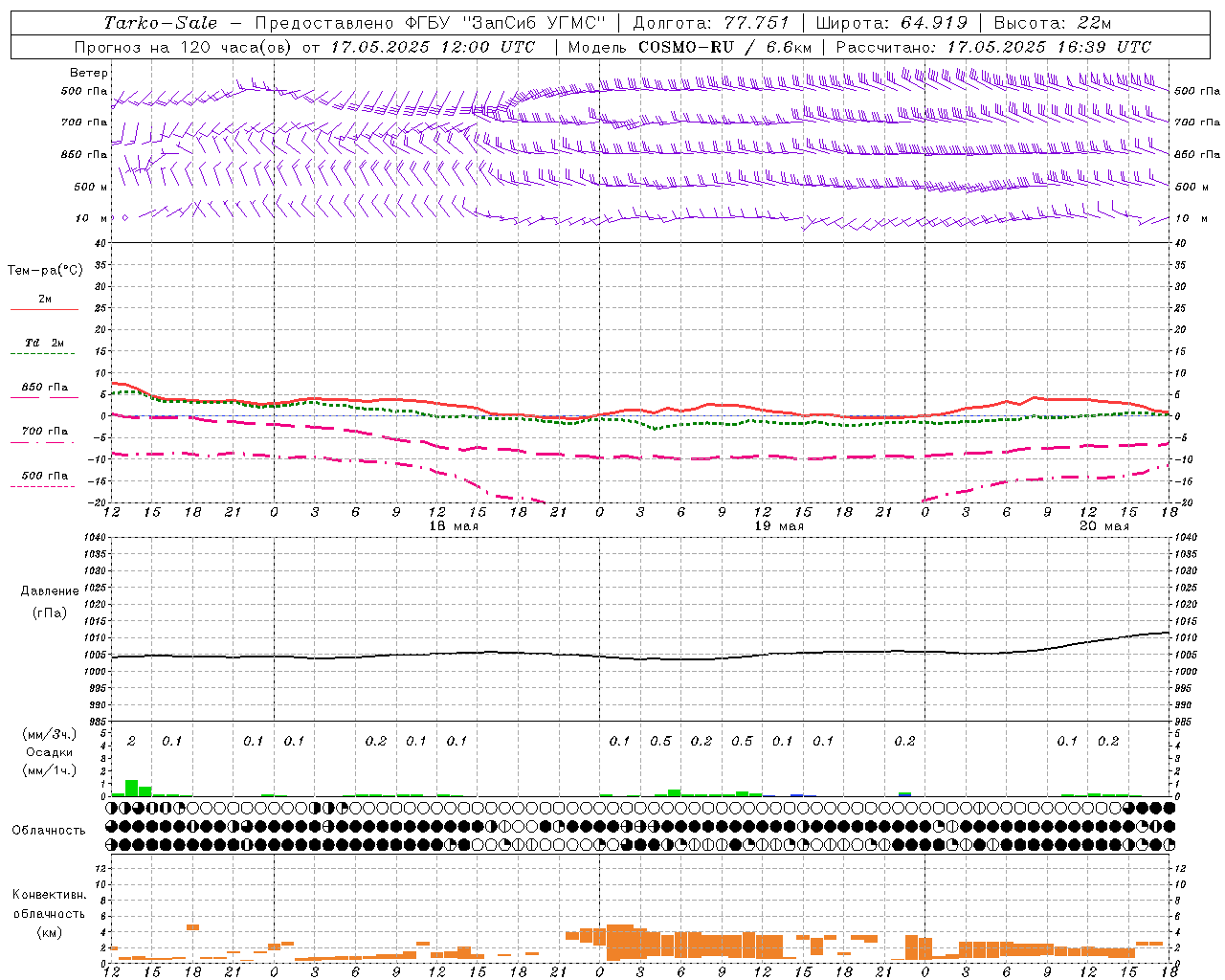Click the '(мм/3ч.)' precipitation unit label

point(50,735)
